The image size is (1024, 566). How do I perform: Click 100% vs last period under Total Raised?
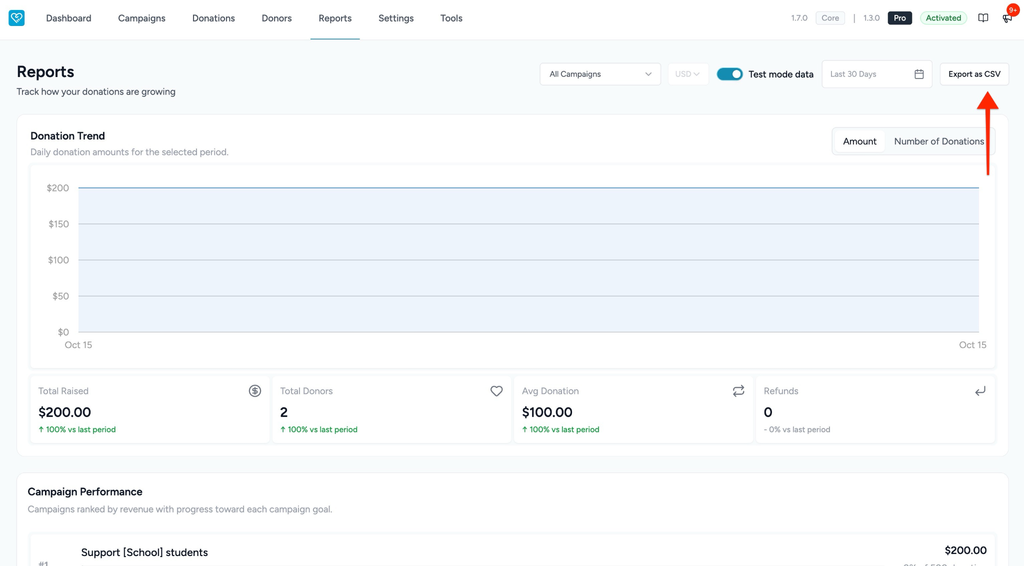tap(77, 430)
